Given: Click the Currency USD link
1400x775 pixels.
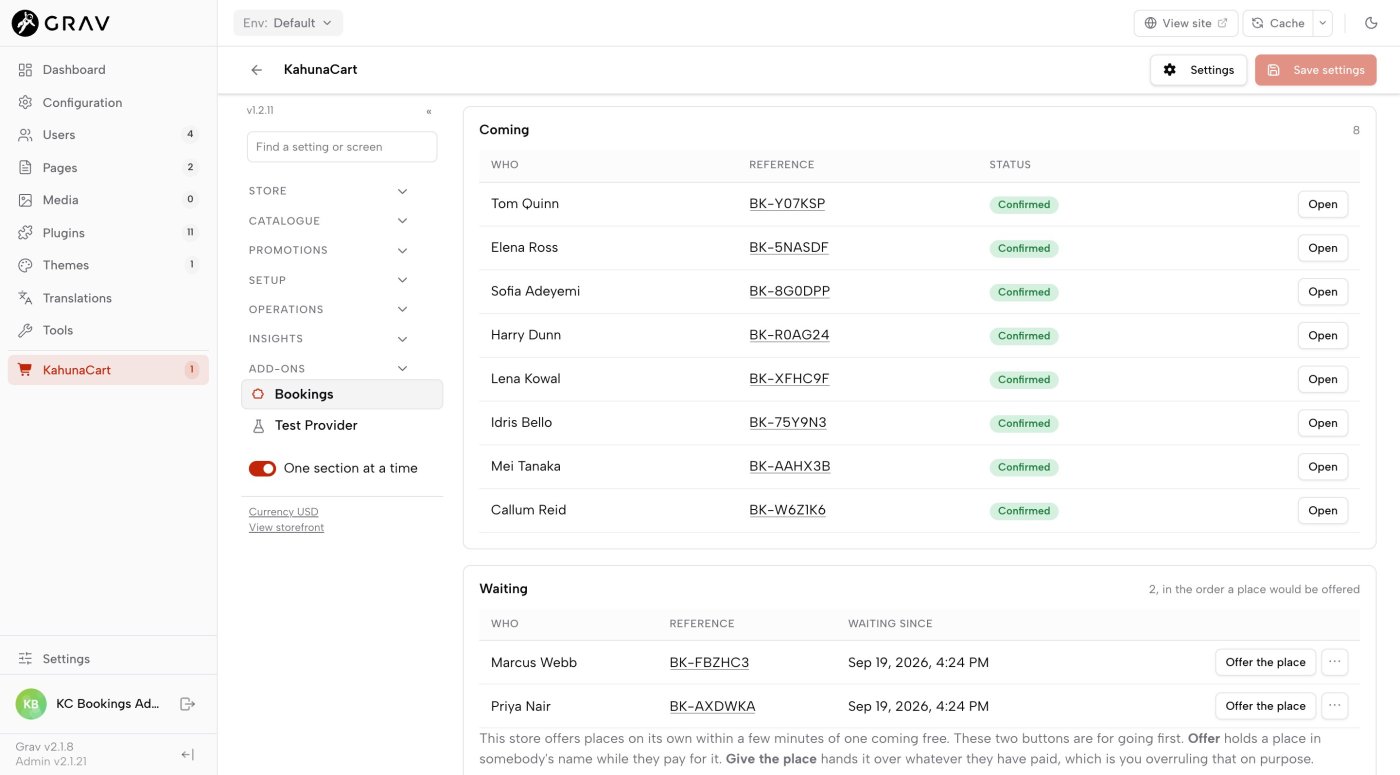Looking at the screenshot, I should tap(283, 512).
